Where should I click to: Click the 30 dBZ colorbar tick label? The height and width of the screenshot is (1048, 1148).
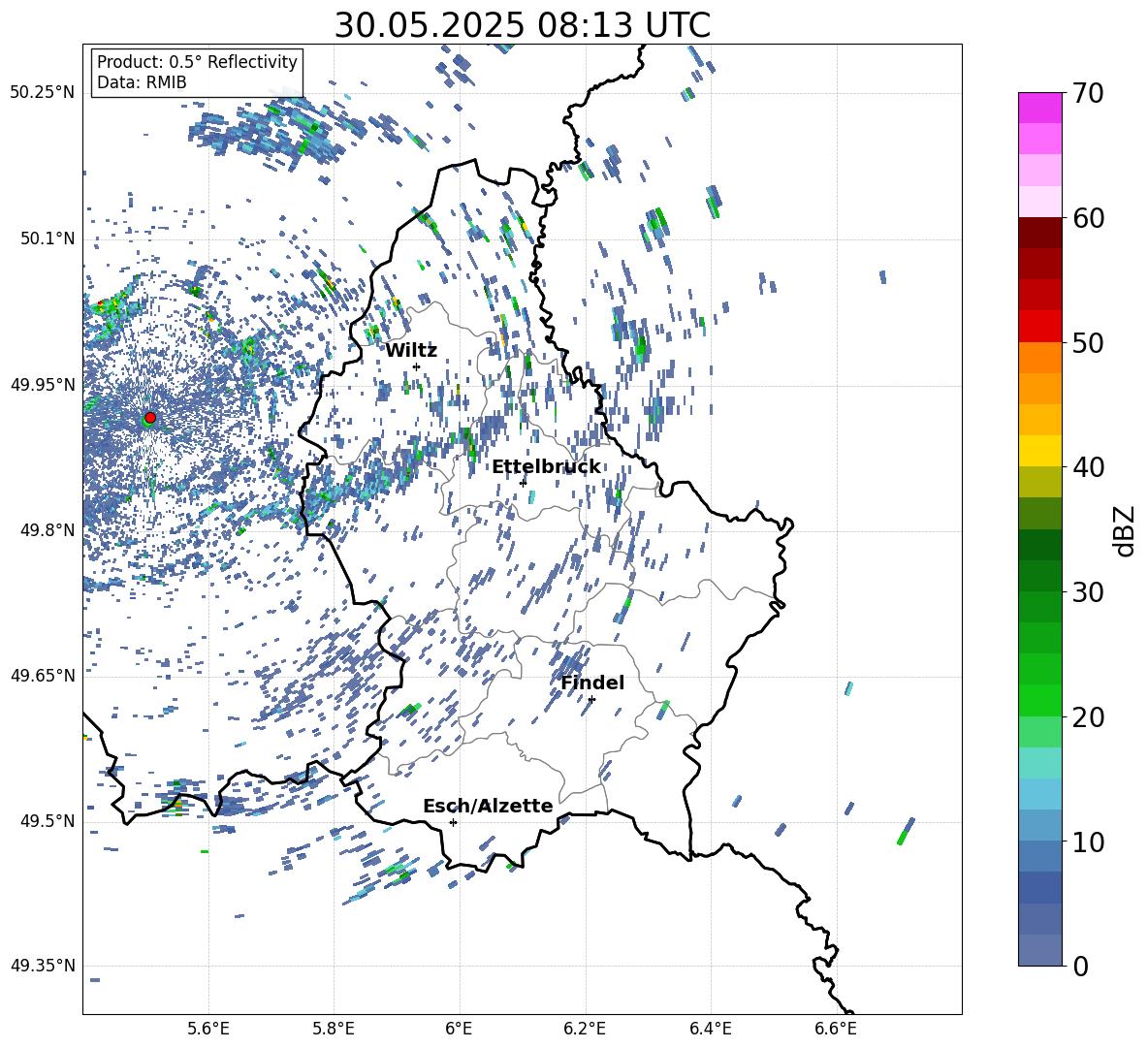coord(1088,592)
